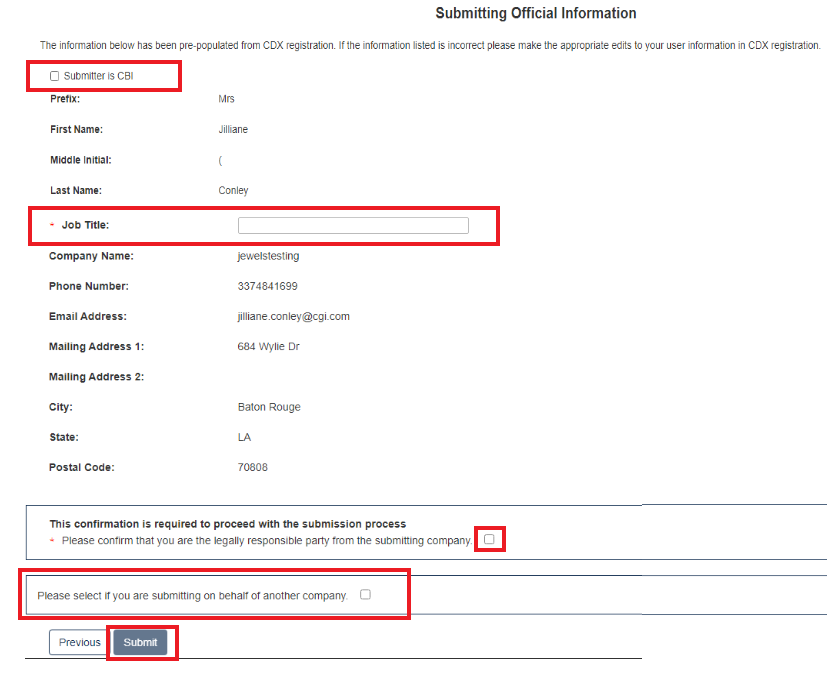
Task: Tick submitting on behalf of another company
Action: [365, 594]
